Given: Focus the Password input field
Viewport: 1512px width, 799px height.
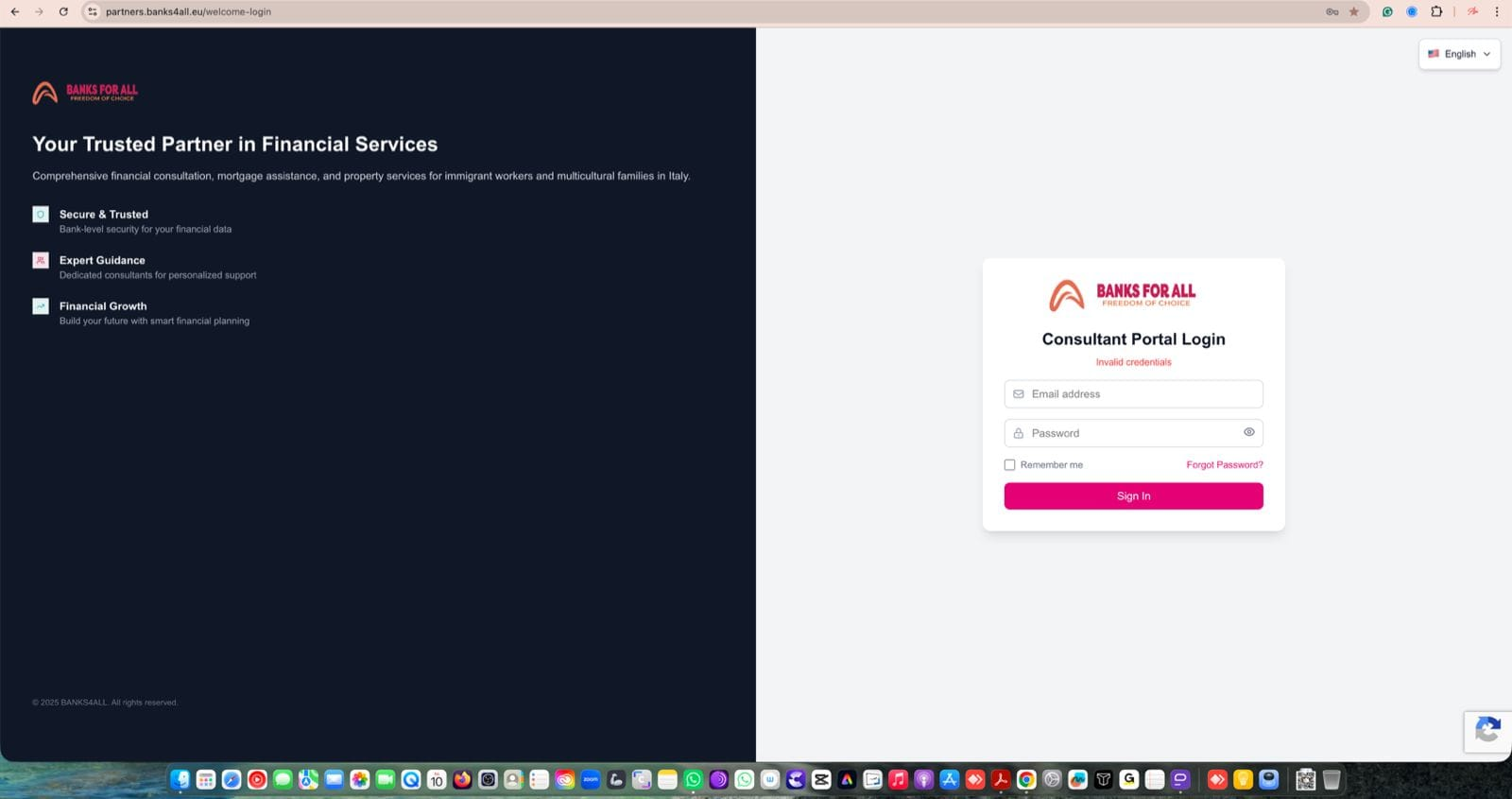Looking at the screenshot, I should point(1133,433).
